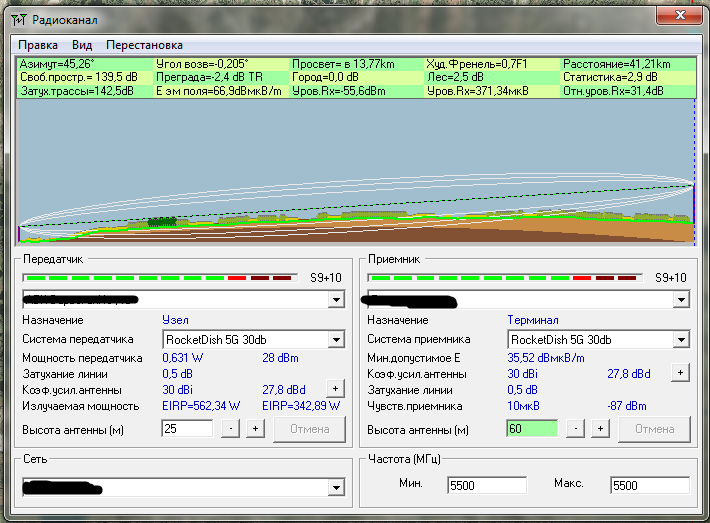This screenshot has height=523, width=710.
Task: Increase transmitter antenna height with plus button
Action: click(255, 428)
